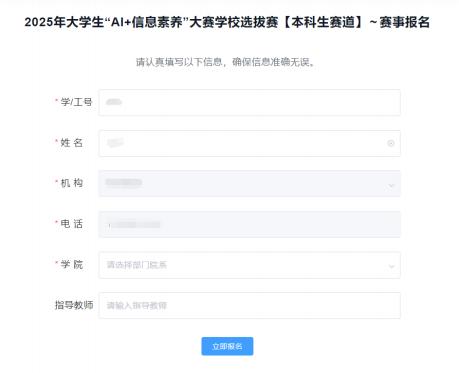459x373 pixels.
Task: Open the 请选择部门院系 select box
Action: click(x=250, y=265)
